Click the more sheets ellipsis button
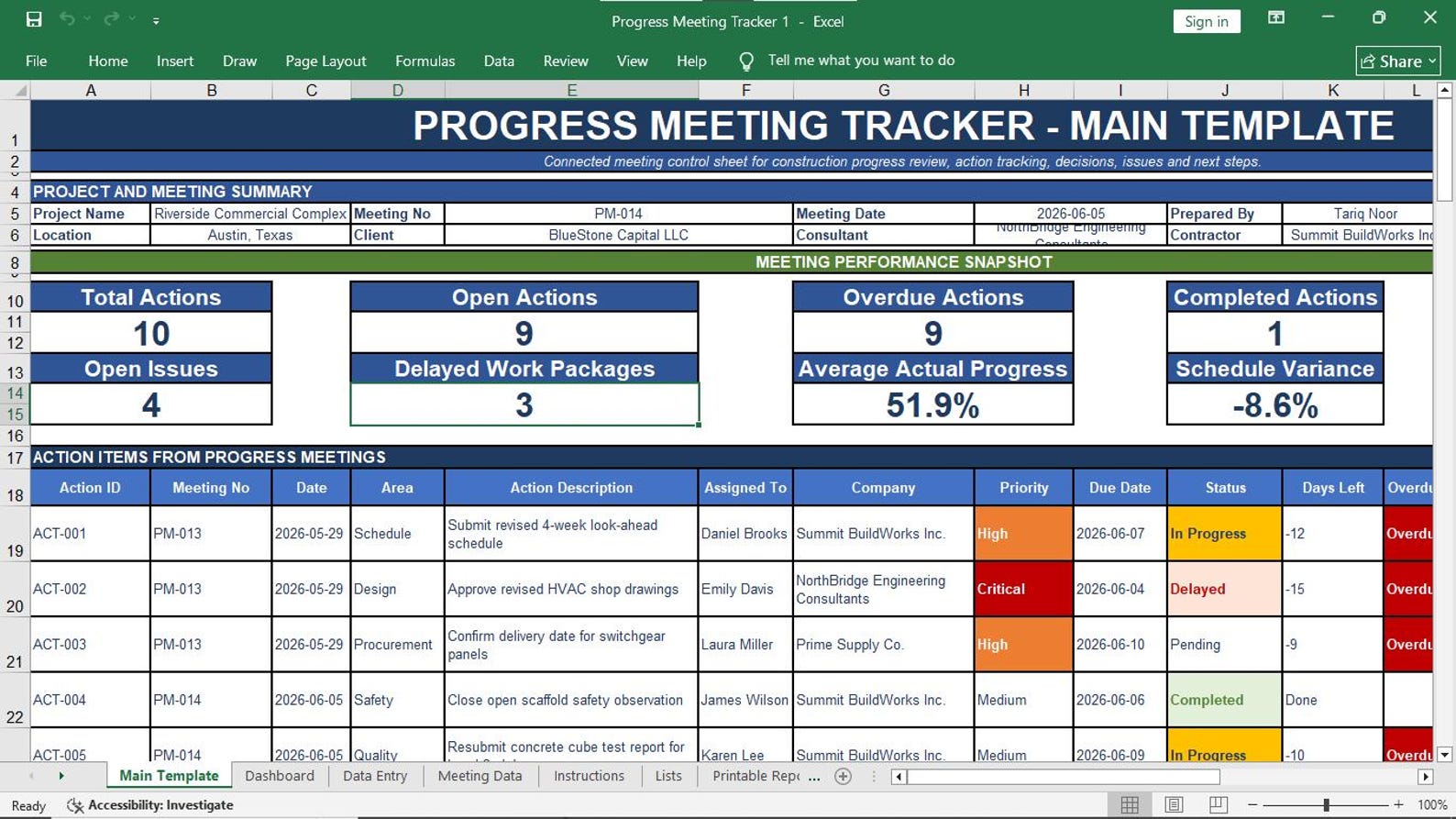The height and width of the screenshot is (819, 1456). [814, 777]
